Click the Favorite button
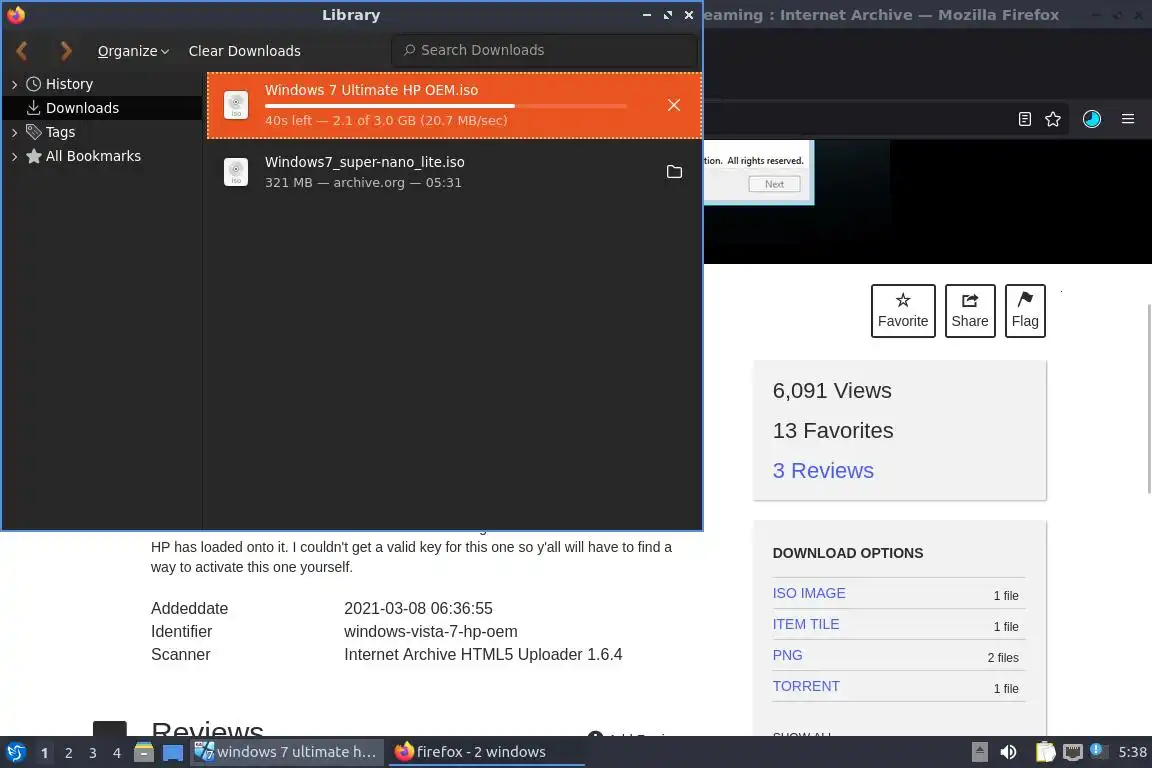The height and width of the screenshot is (768, 1152). coord(903,311)
